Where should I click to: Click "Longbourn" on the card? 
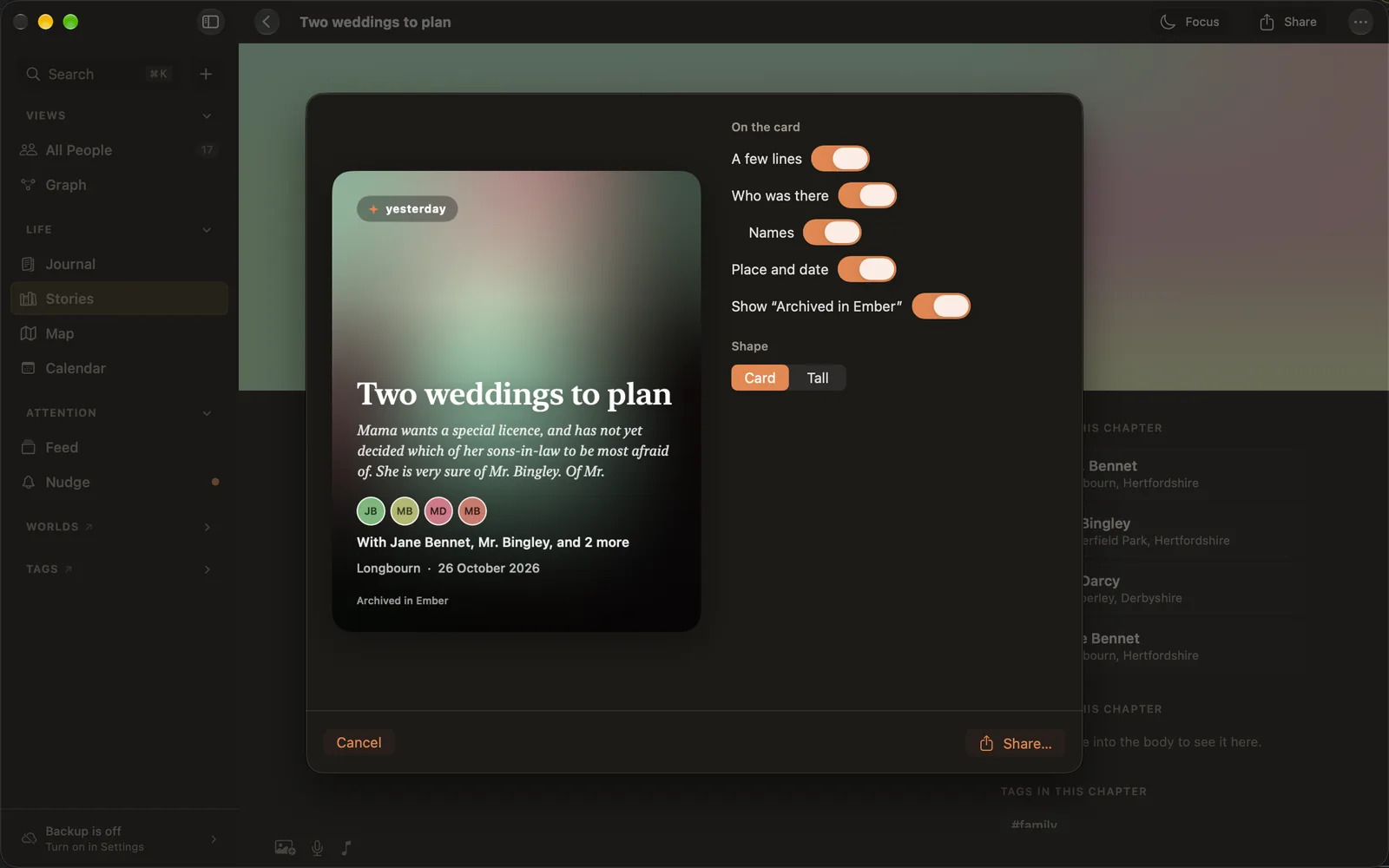click(388, 568)
